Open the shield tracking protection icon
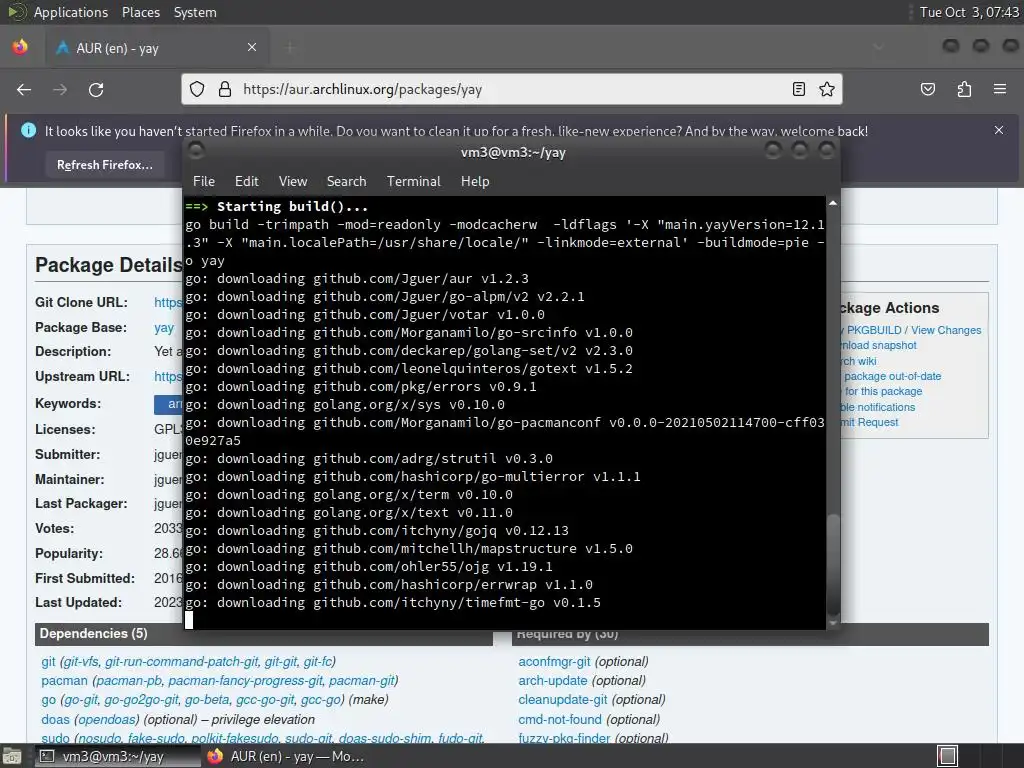The width and height of the screenshot is (1024, 768). (x=197, y=89)
